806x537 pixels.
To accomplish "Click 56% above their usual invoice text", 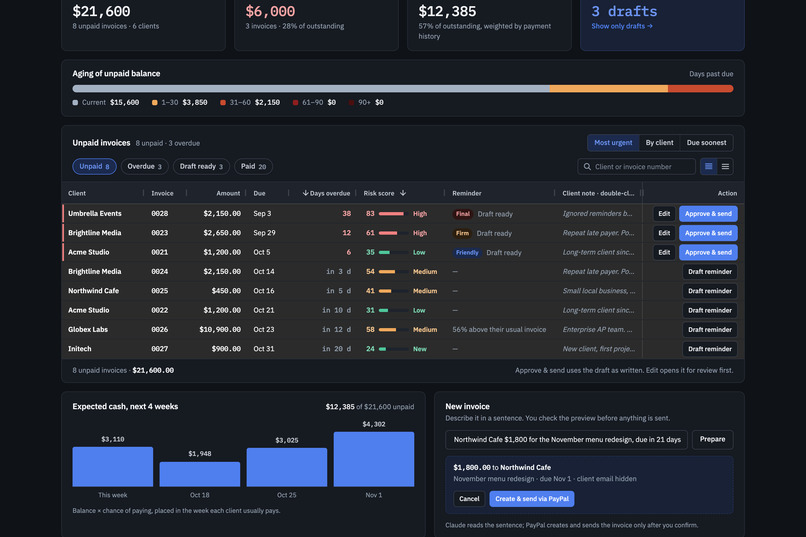I will [499, 329].
